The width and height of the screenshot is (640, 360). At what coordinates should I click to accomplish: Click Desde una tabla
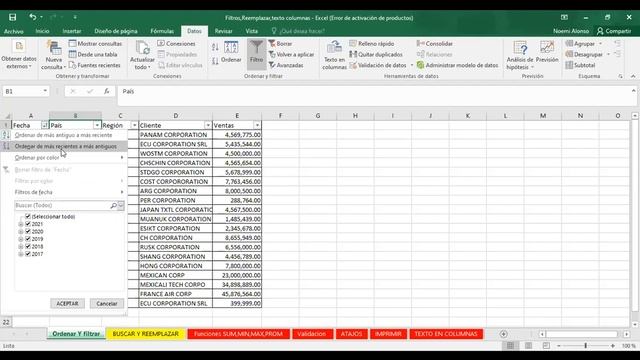pyautogui.click(x=93, y=54)
